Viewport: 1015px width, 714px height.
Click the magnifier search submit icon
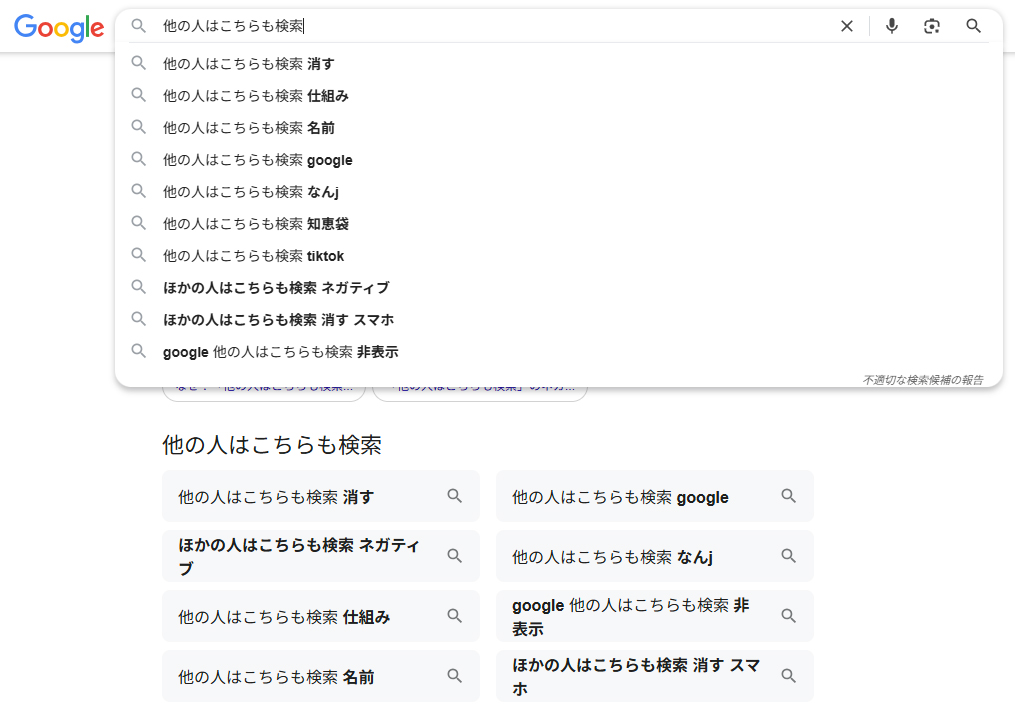pos(973,26)
